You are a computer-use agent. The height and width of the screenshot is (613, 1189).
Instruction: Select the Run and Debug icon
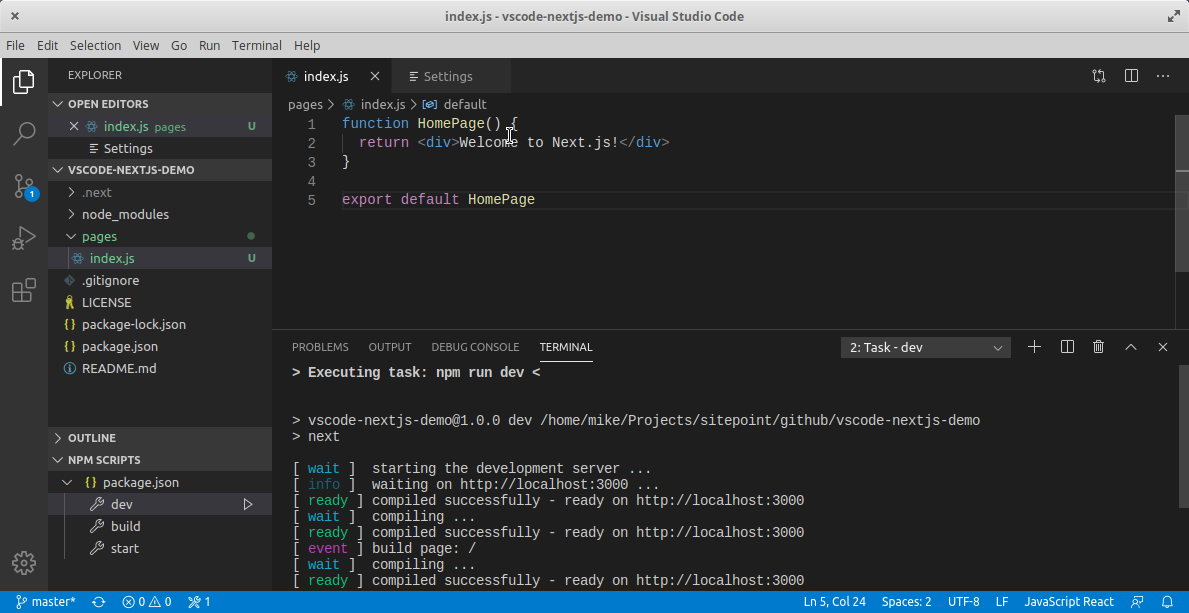coord(23,238)
